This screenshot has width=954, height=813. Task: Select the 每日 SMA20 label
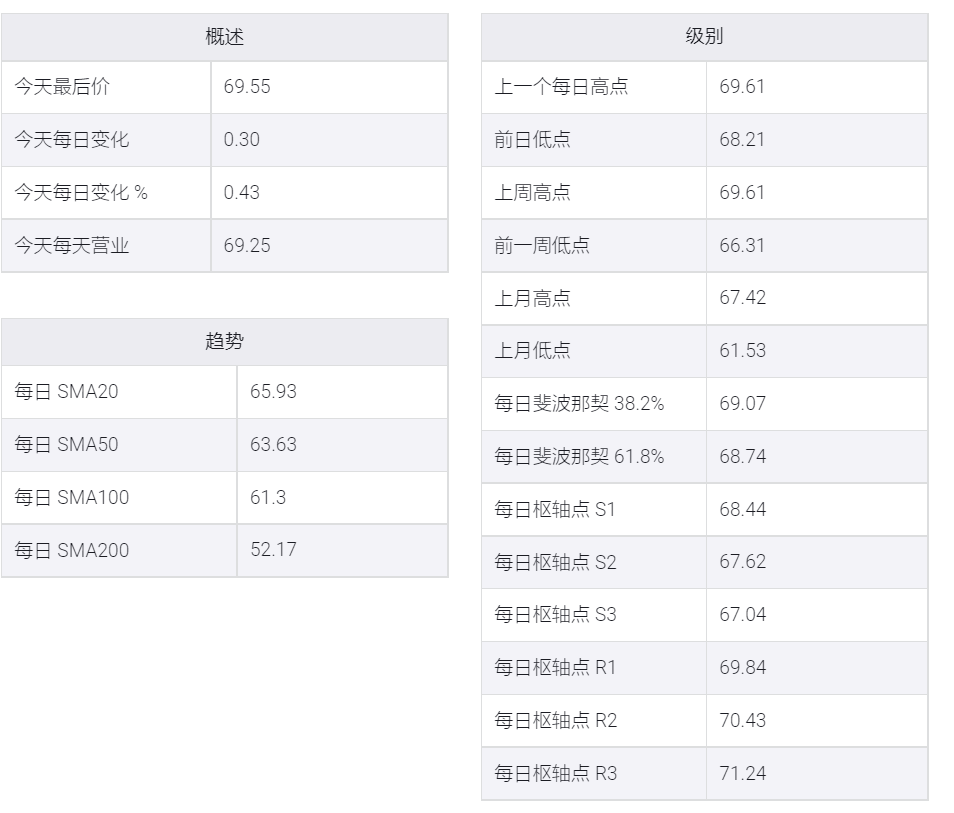[66, 391]
